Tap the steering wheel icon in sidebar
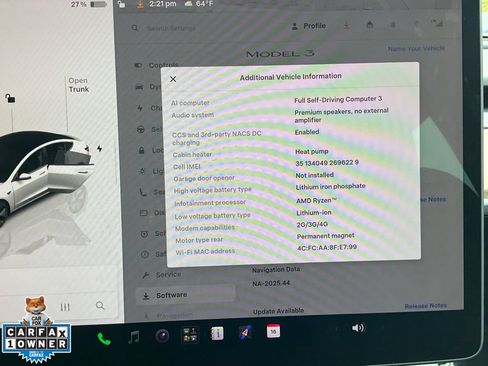Image resolution: width=488 pixels, height=366 pixels. point(141,129)
